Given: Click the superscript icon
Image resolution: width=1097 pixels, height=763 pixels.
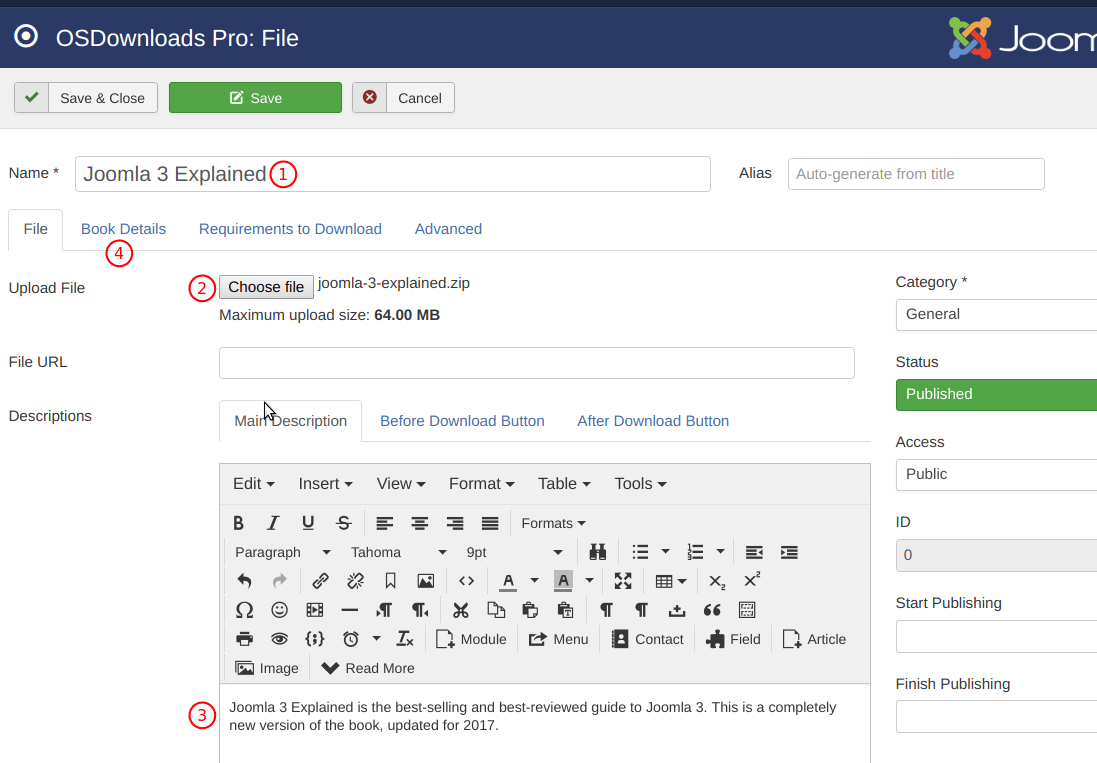Looking at the screenshot, I should pyautogui.click(x=752, y=580).
